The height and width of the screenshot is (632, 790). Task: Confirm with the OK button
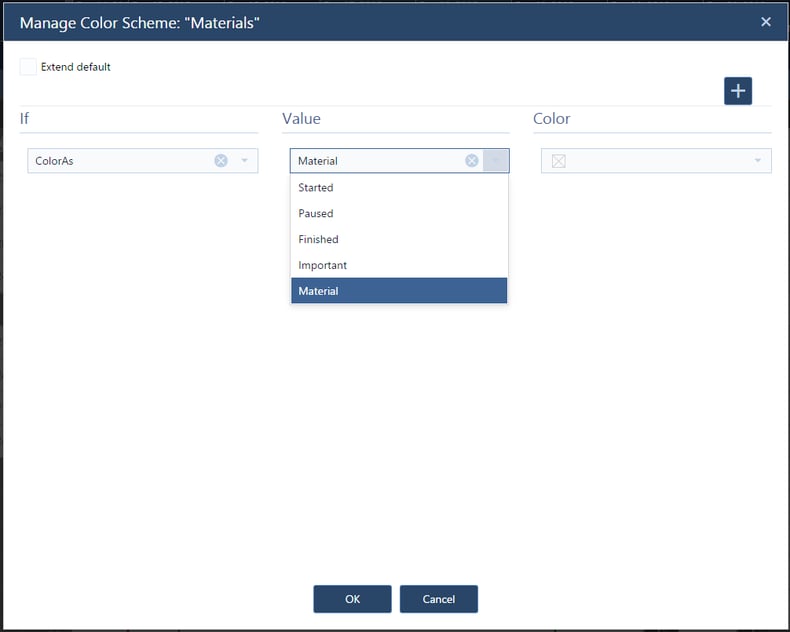point(352,599)
